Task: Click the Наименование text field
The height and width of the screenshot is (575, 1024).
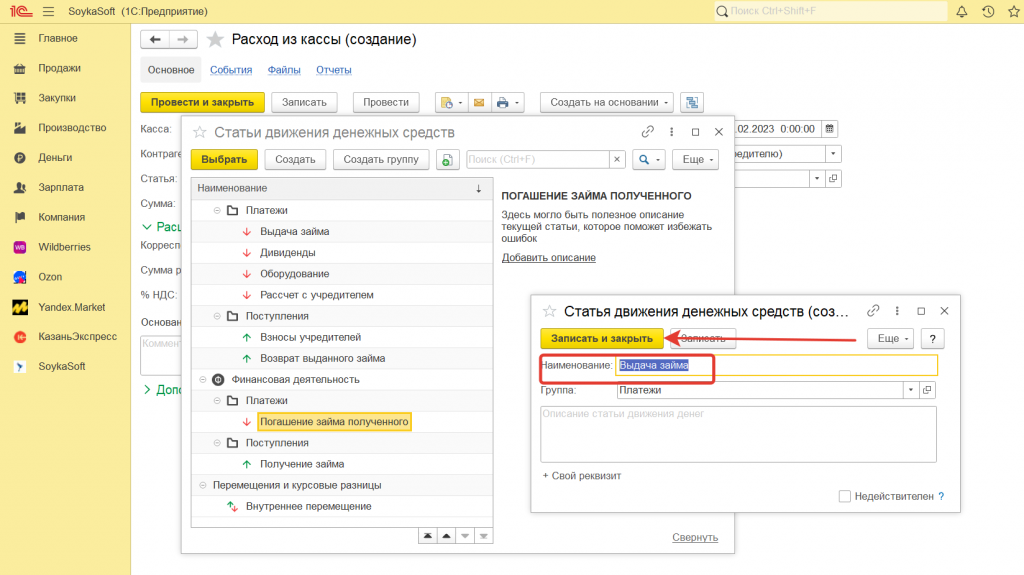Action: pos(776,366)
